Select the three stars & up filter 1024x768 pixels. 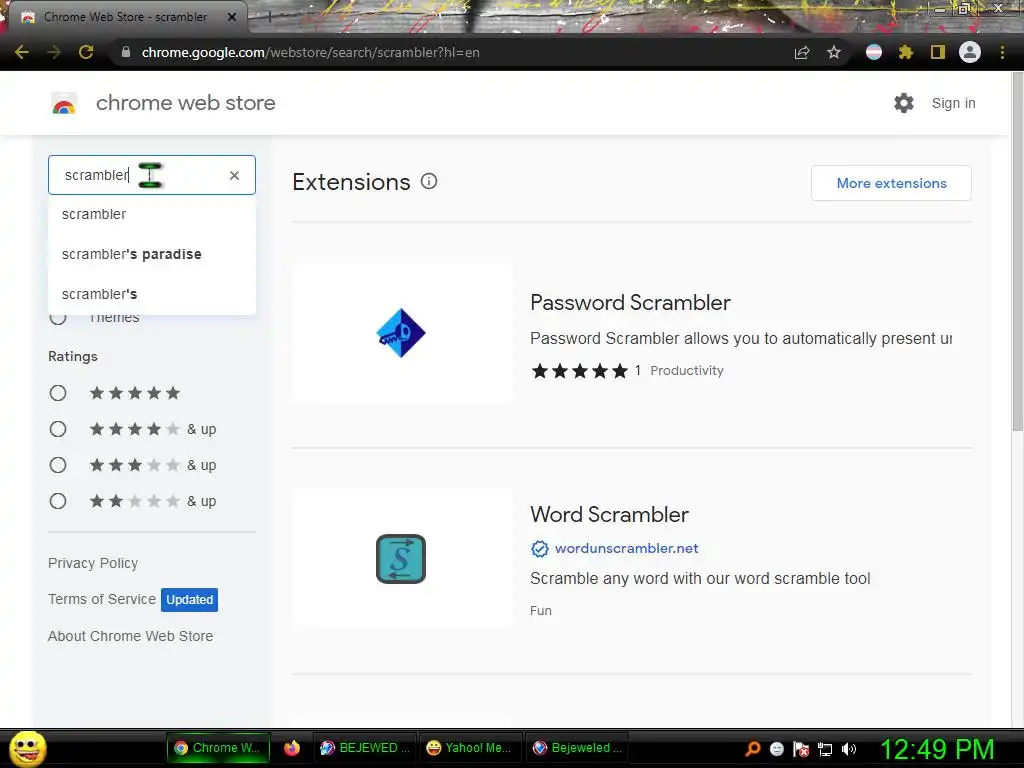tap(58, 465)
